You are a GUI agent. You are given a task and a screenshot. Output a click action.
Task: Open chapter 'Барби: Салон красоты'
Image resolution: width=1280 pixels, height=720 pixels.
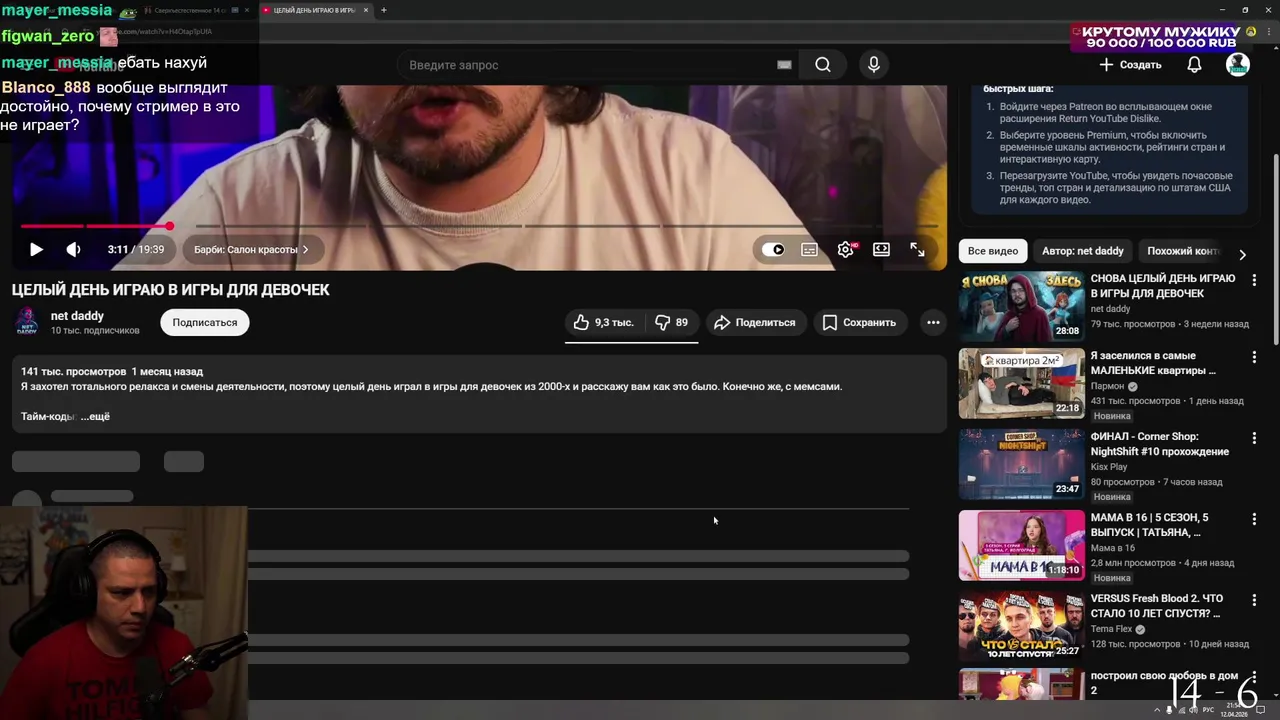pos(251,249)
